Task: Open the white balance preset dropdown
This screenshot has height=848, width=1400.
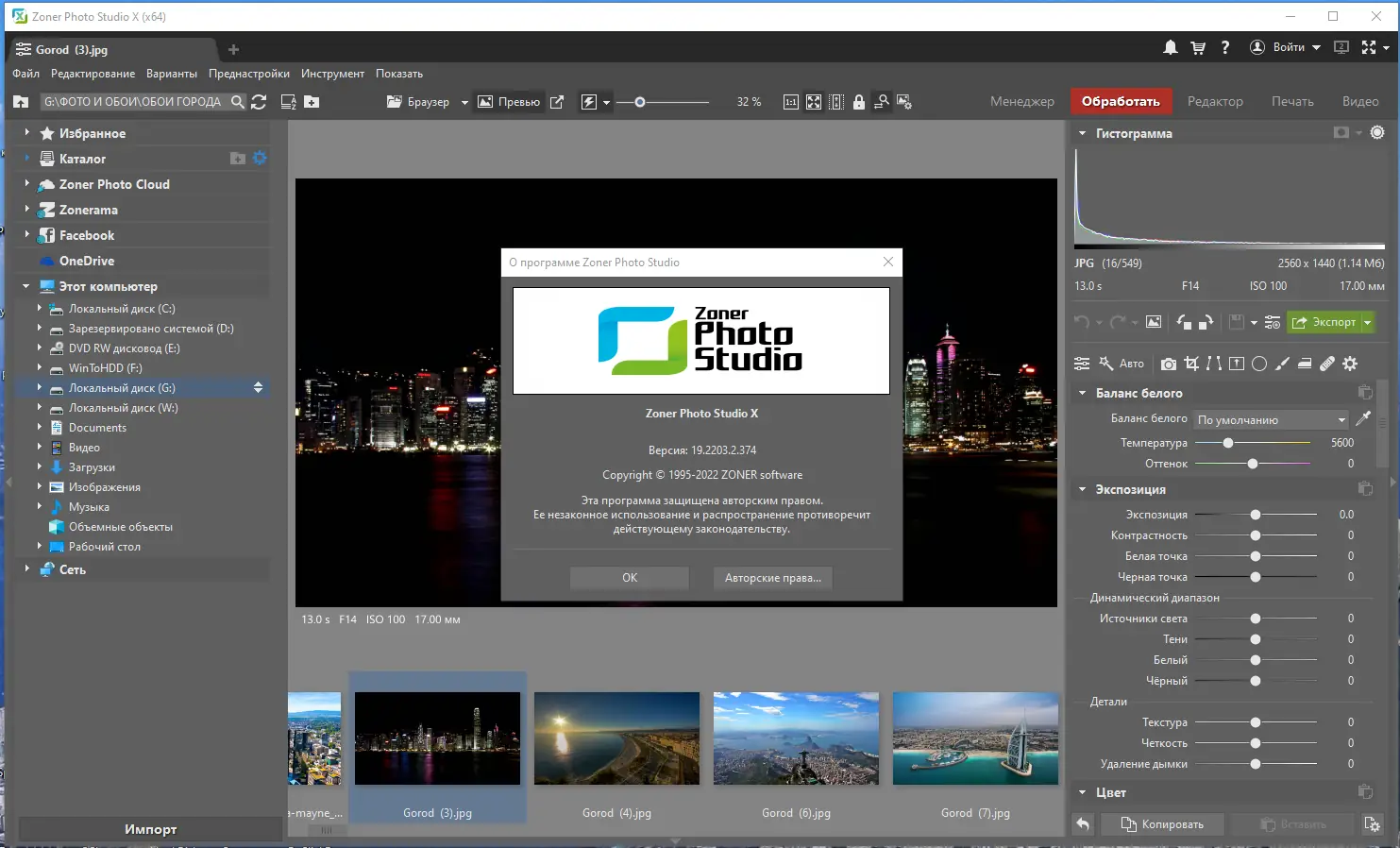Action: (x=1271, y=419)
